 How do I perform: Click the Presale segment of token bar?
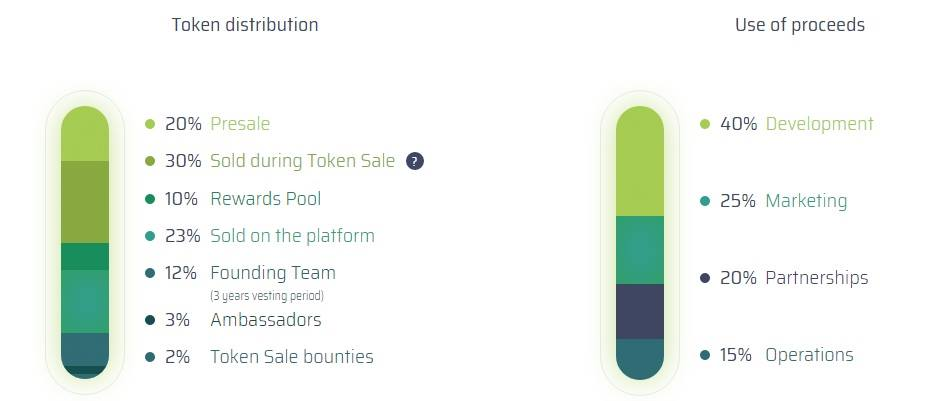coord(85,135)
